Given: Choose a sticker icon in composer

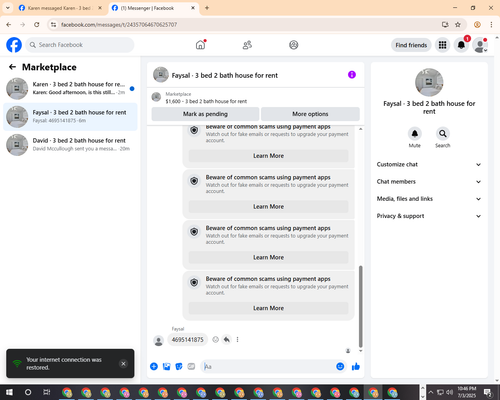Looking at the screenshot, I should tap(179, 367).
